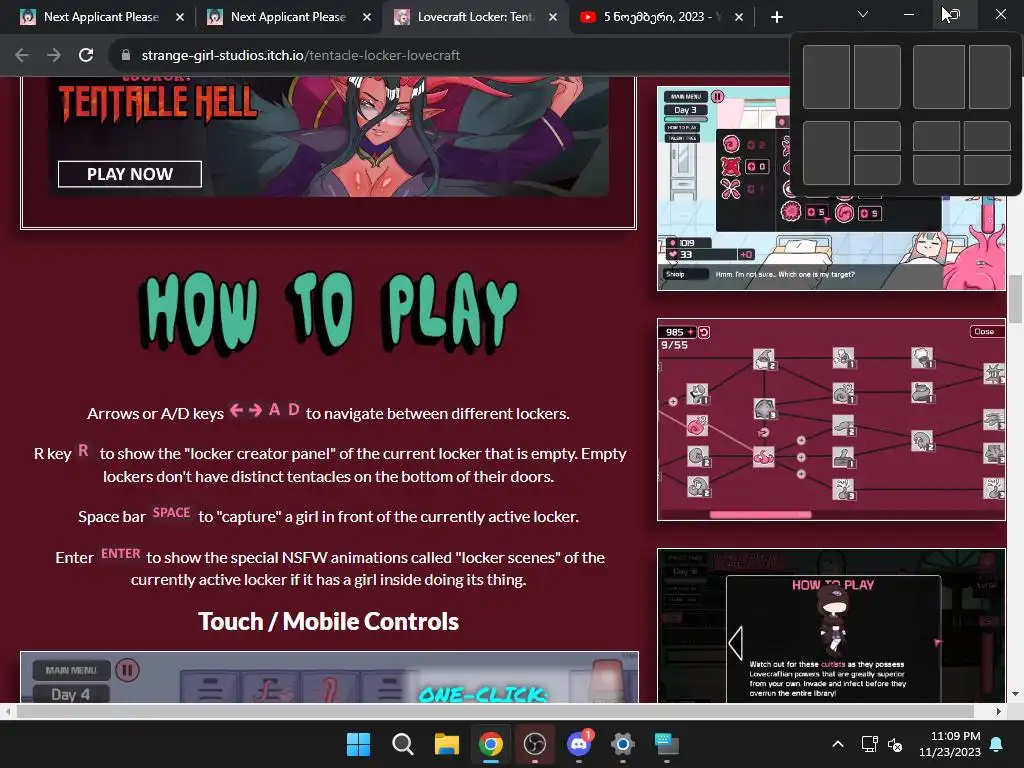1024x768 pixels.
Task: Click the text "Arrows or A/D keys"
Action: pyautogui.click(x=155, y=413)
